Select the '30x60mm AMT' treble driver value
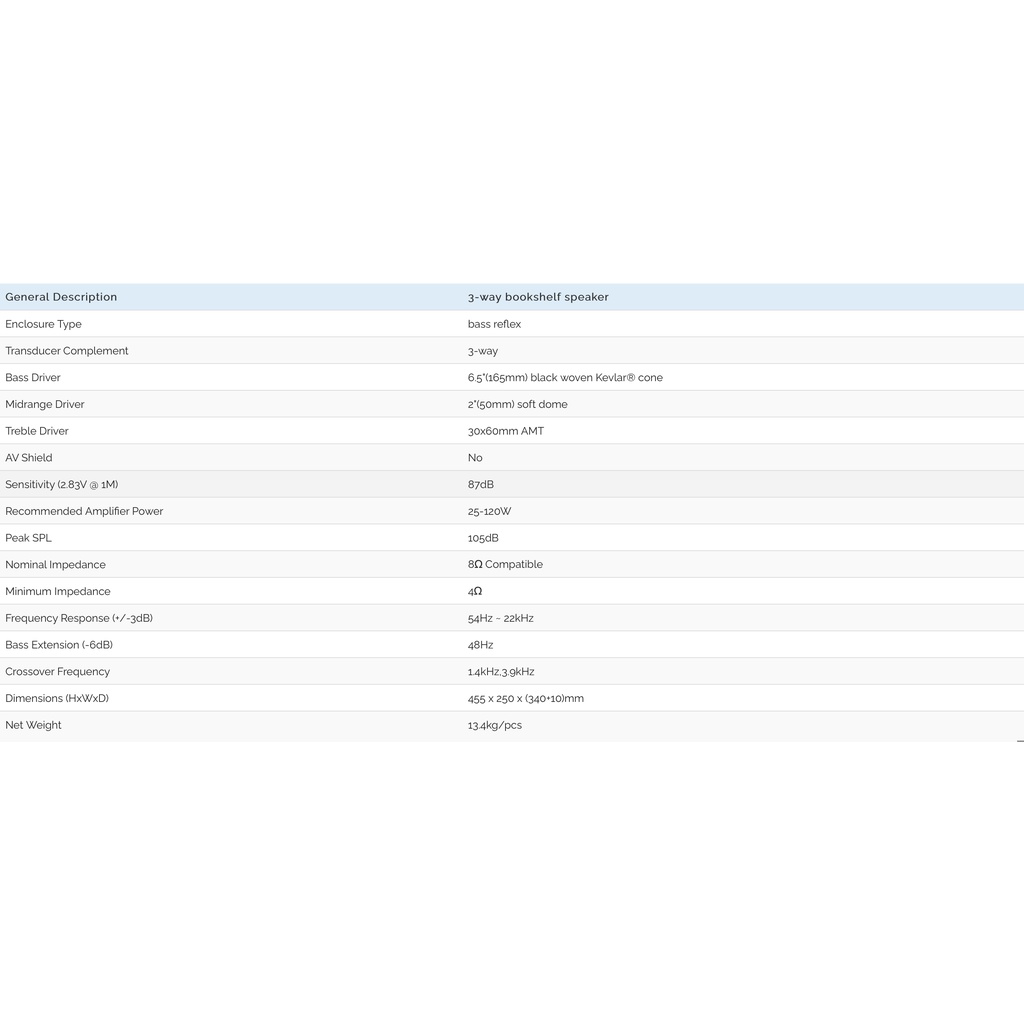 coord(506,431)
